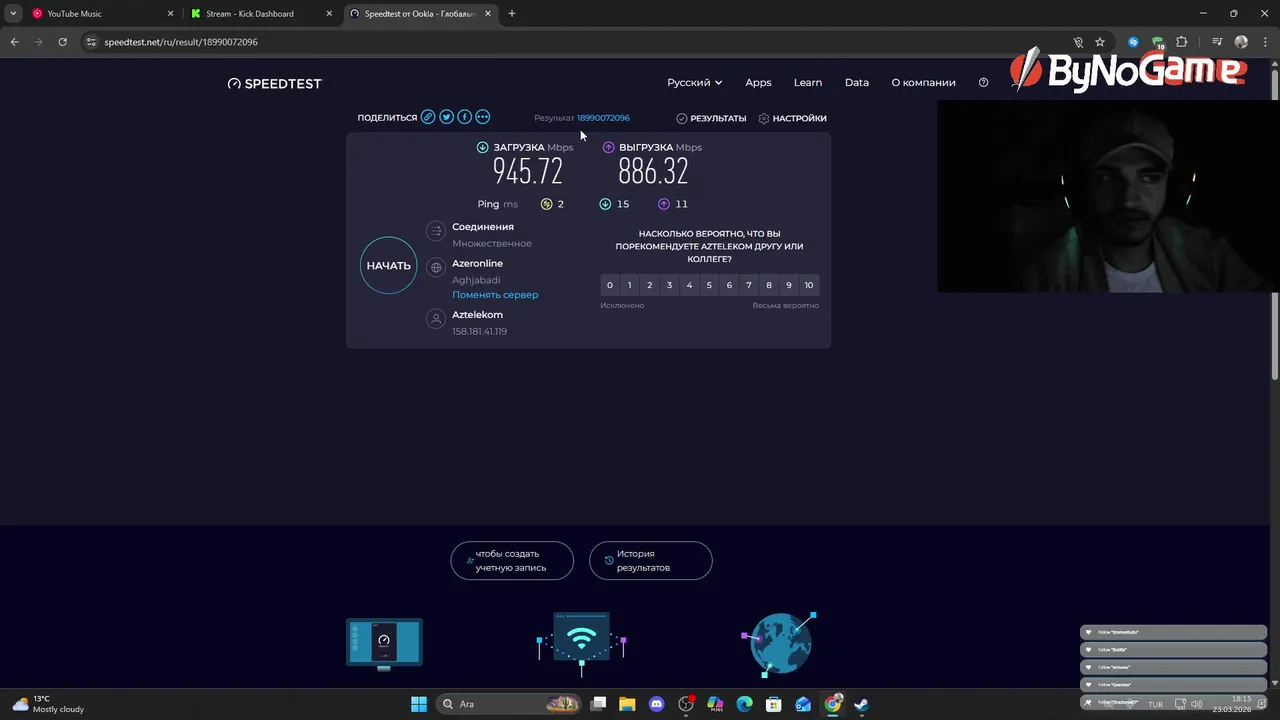Expand the Русский language dropdown

click(x=695, y=83)
